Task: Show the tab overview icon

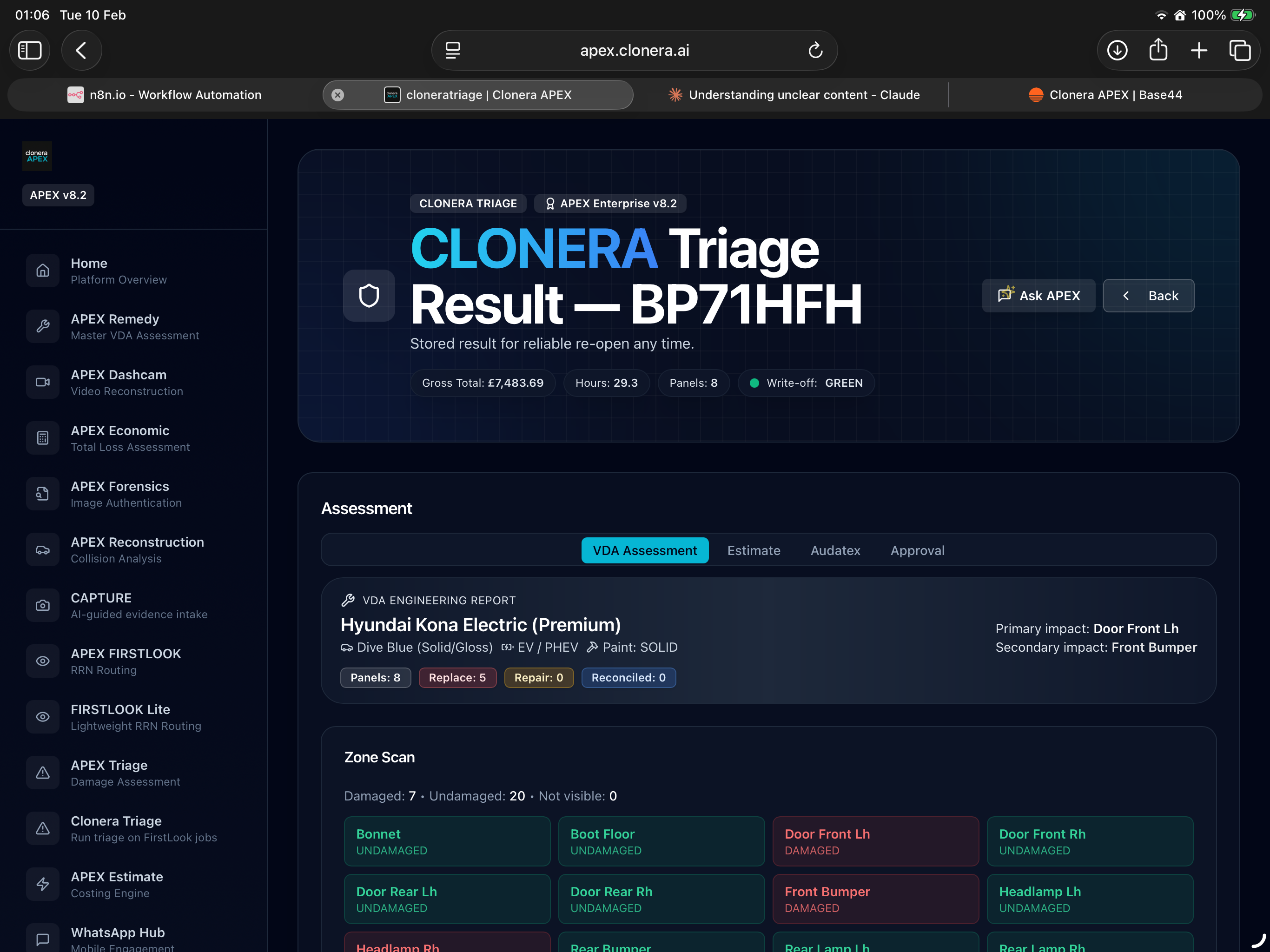Action: click(x=1240, y=51)
